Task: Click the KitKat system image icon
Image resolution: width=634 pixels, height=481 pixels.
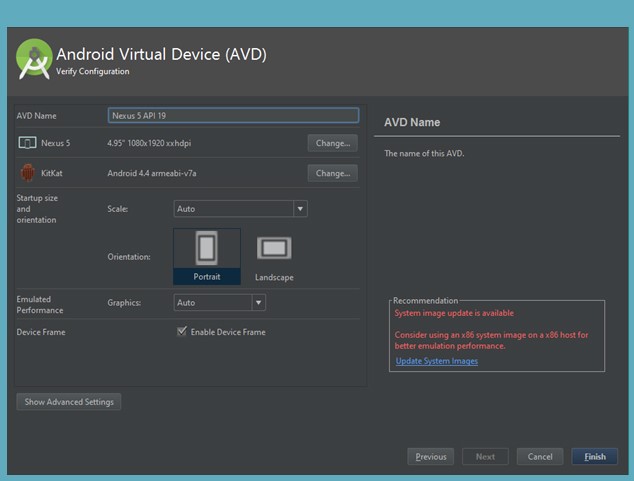Action: click(x=27, y=173)
